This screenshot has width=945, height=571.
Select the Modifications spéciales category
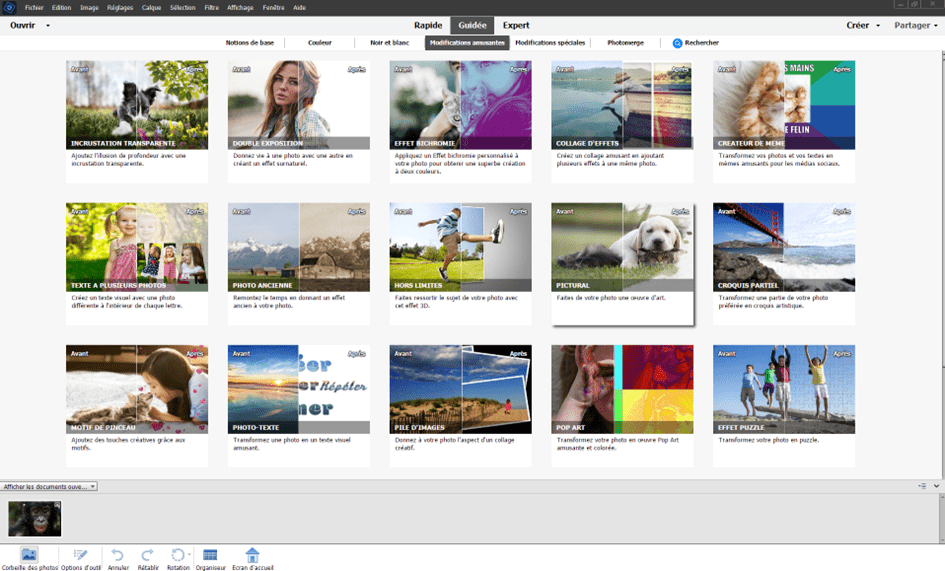[550, 43]
